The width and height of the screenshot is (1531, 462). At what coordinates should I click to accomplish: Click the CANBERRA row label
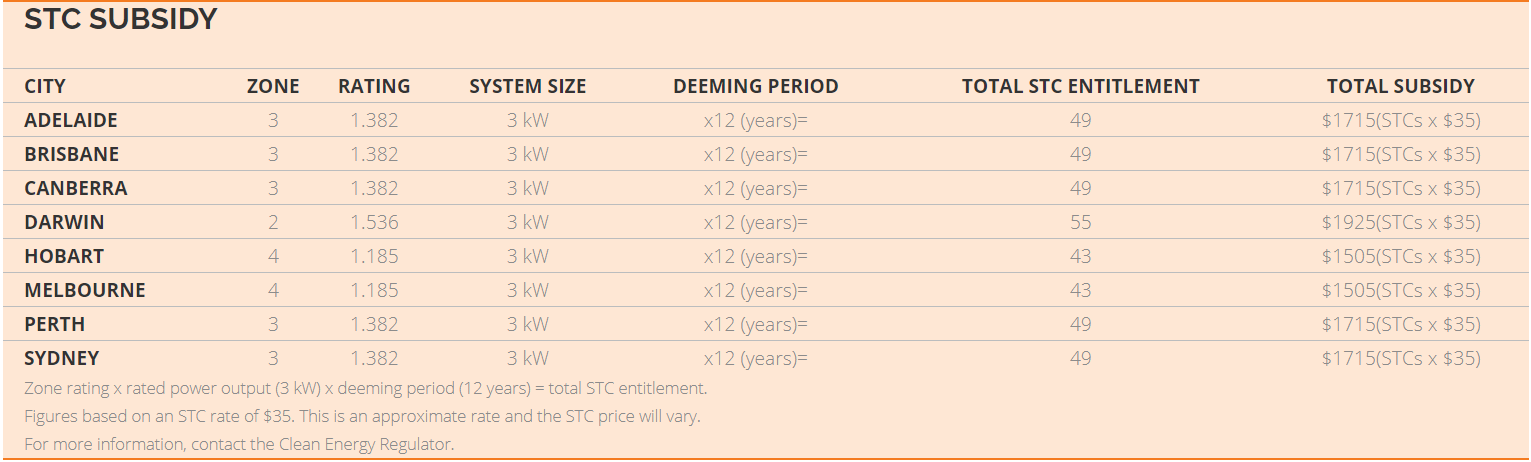tap(76, 188)
